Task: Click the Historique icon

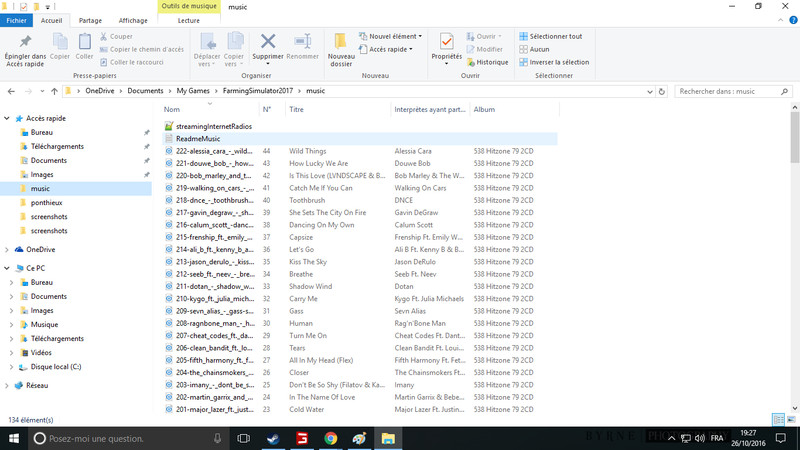Action: 487,62
